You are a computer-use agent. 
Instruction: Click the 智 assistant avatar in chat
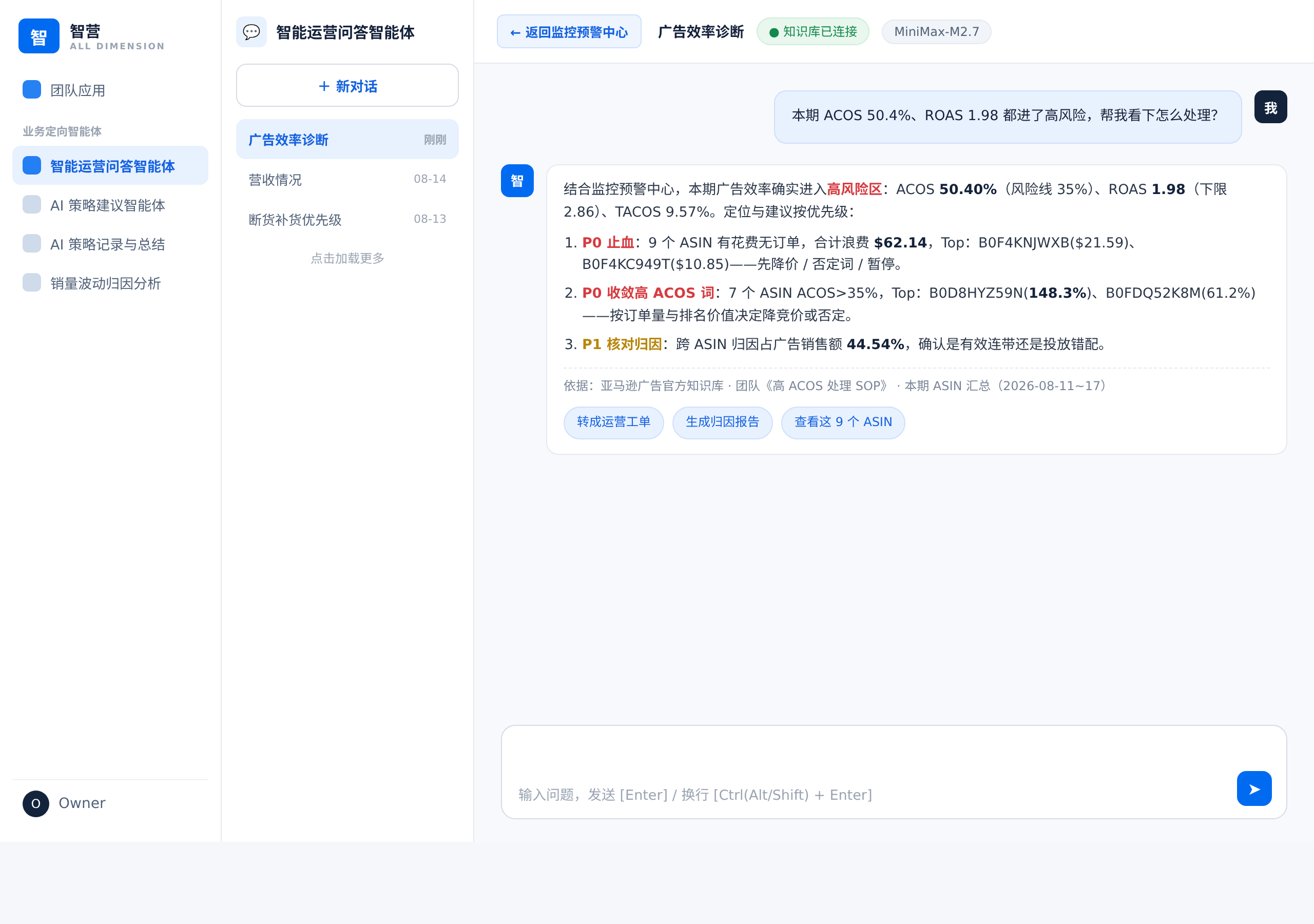(517, 181)
